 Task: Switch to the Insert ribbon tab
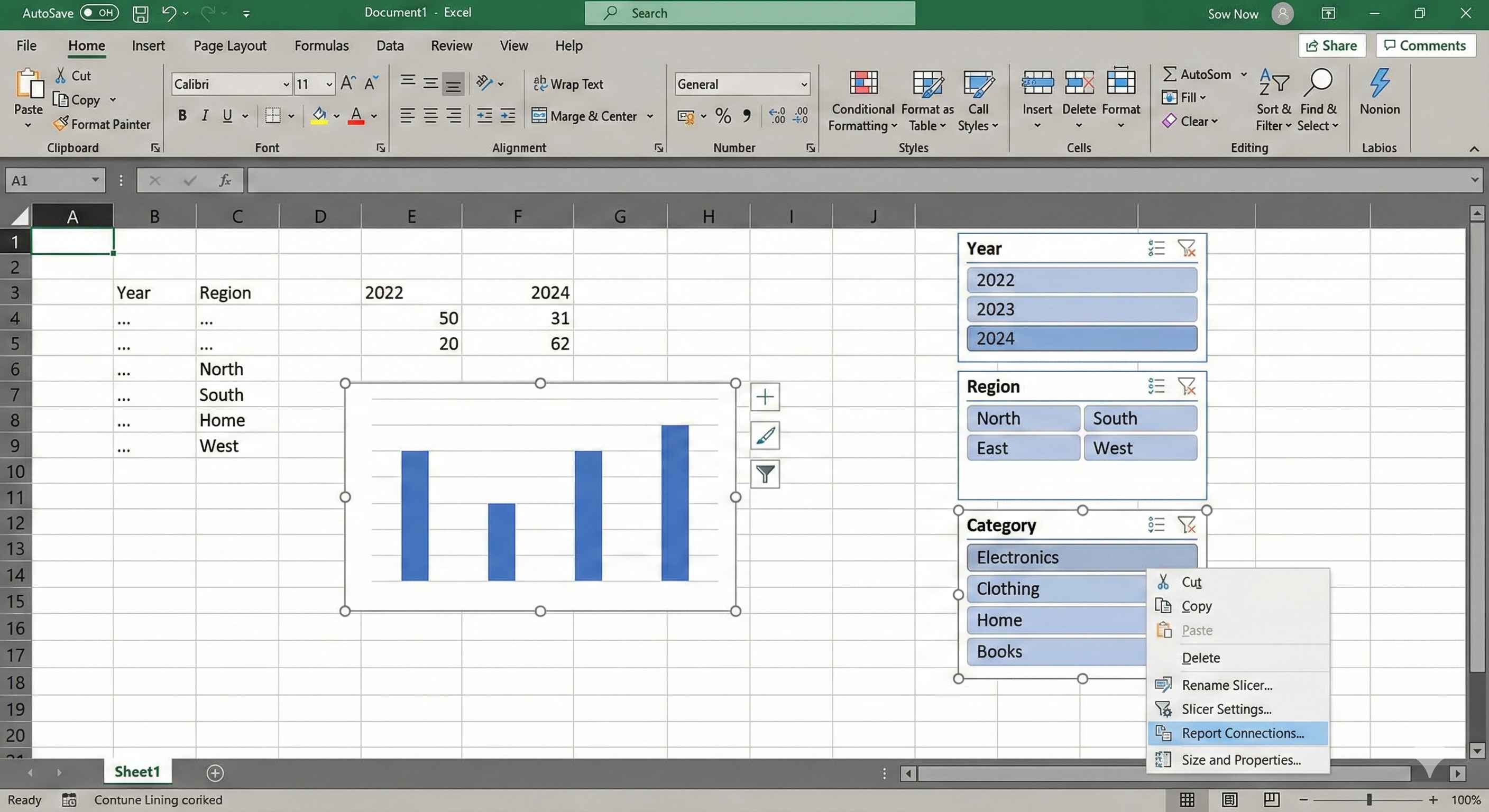pyautogui.click(x=149, y=45)
